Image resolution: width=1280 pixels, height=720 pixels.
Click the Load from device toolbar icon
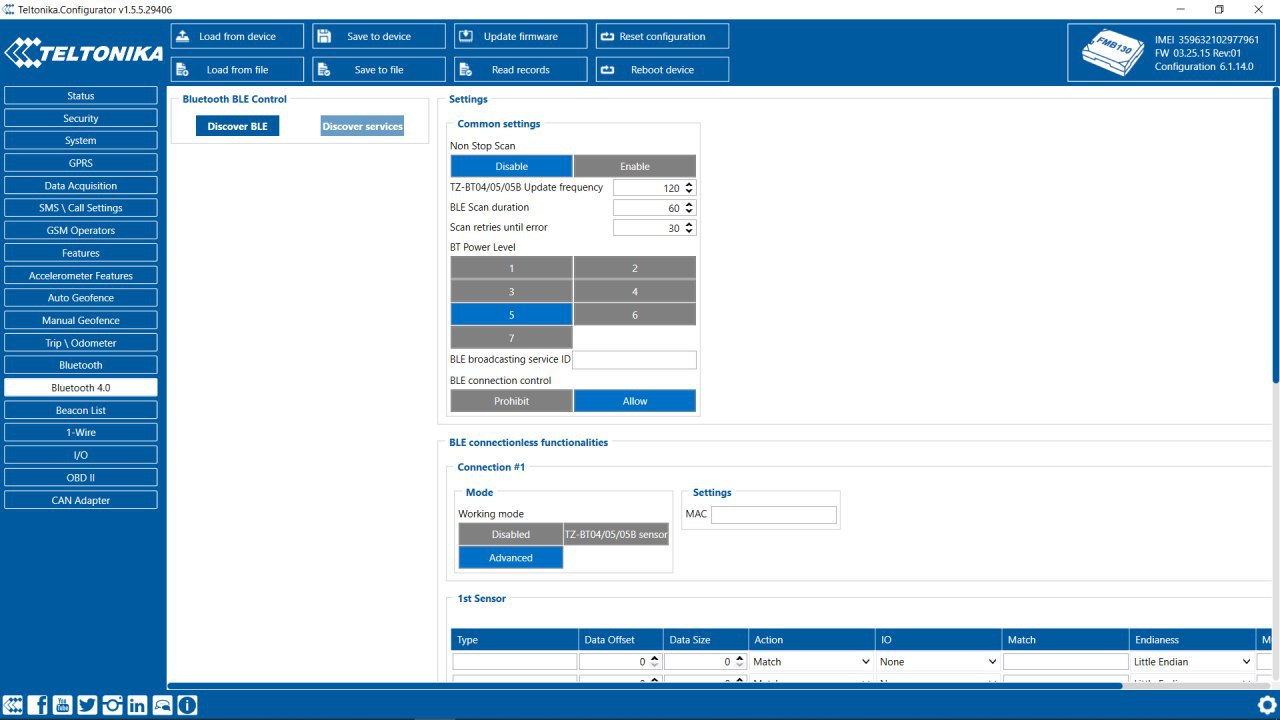click(183, 36)
